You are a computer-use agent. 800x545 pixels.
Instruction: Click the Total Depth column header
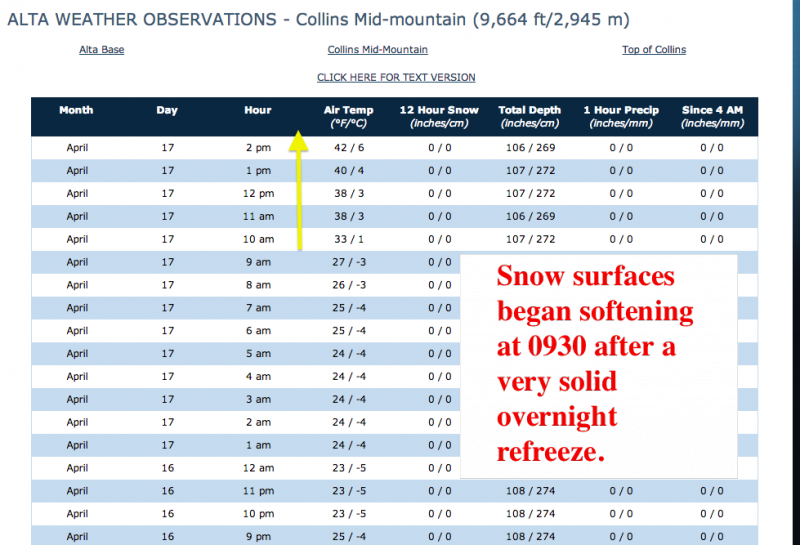point(530,116)
